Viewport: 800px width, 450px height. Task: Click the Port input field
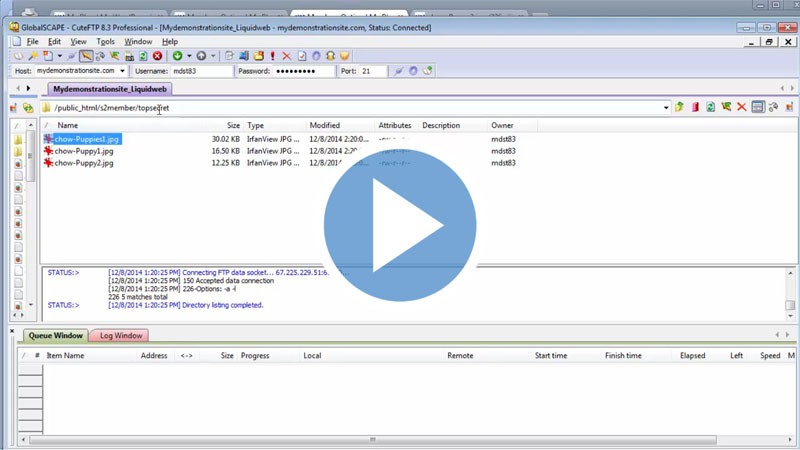coord(372,71)
